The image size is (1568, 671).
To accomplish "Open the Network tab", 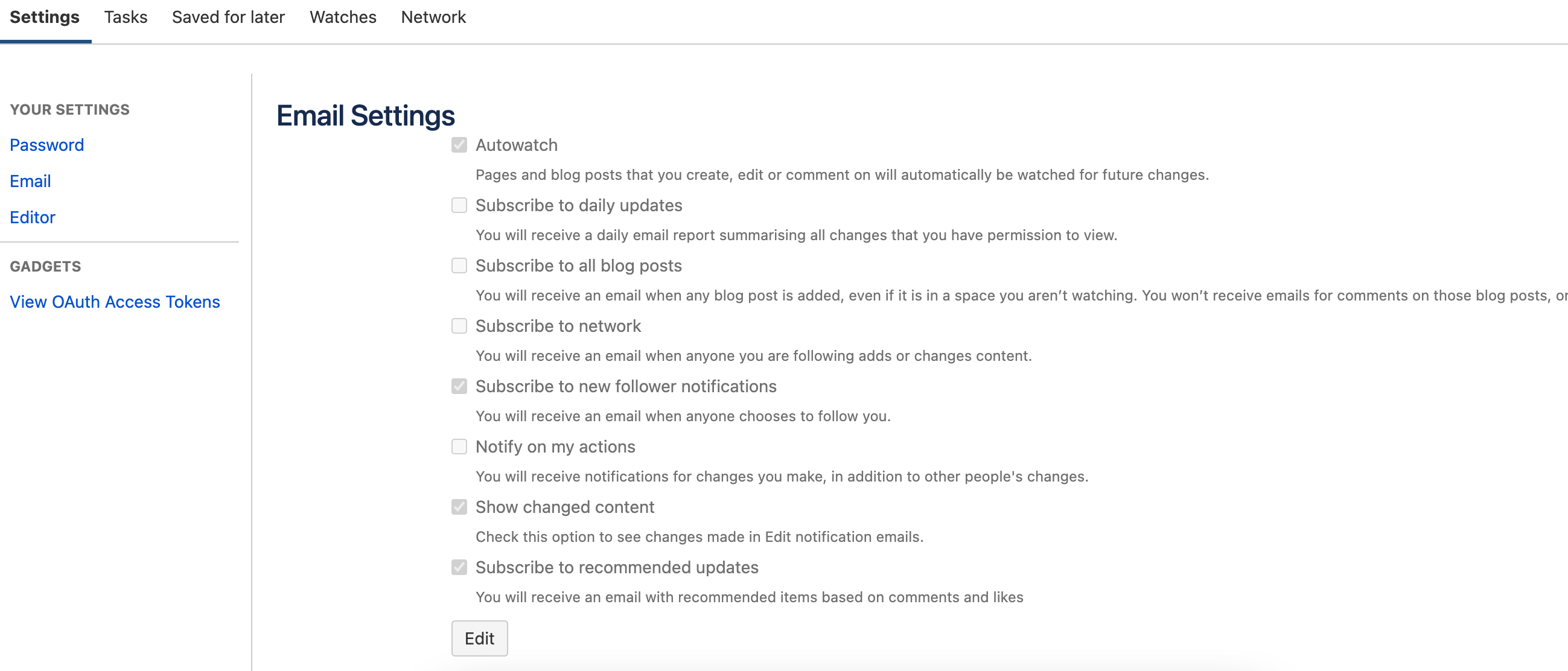I will 433,17.
